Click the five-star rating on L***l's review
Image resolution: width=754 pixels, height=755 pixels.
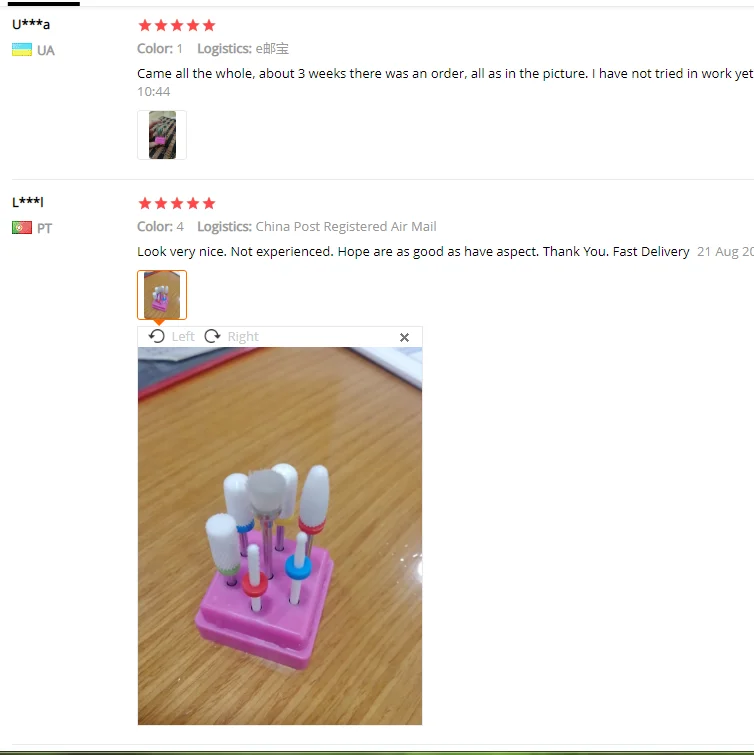tap(177, 203)
